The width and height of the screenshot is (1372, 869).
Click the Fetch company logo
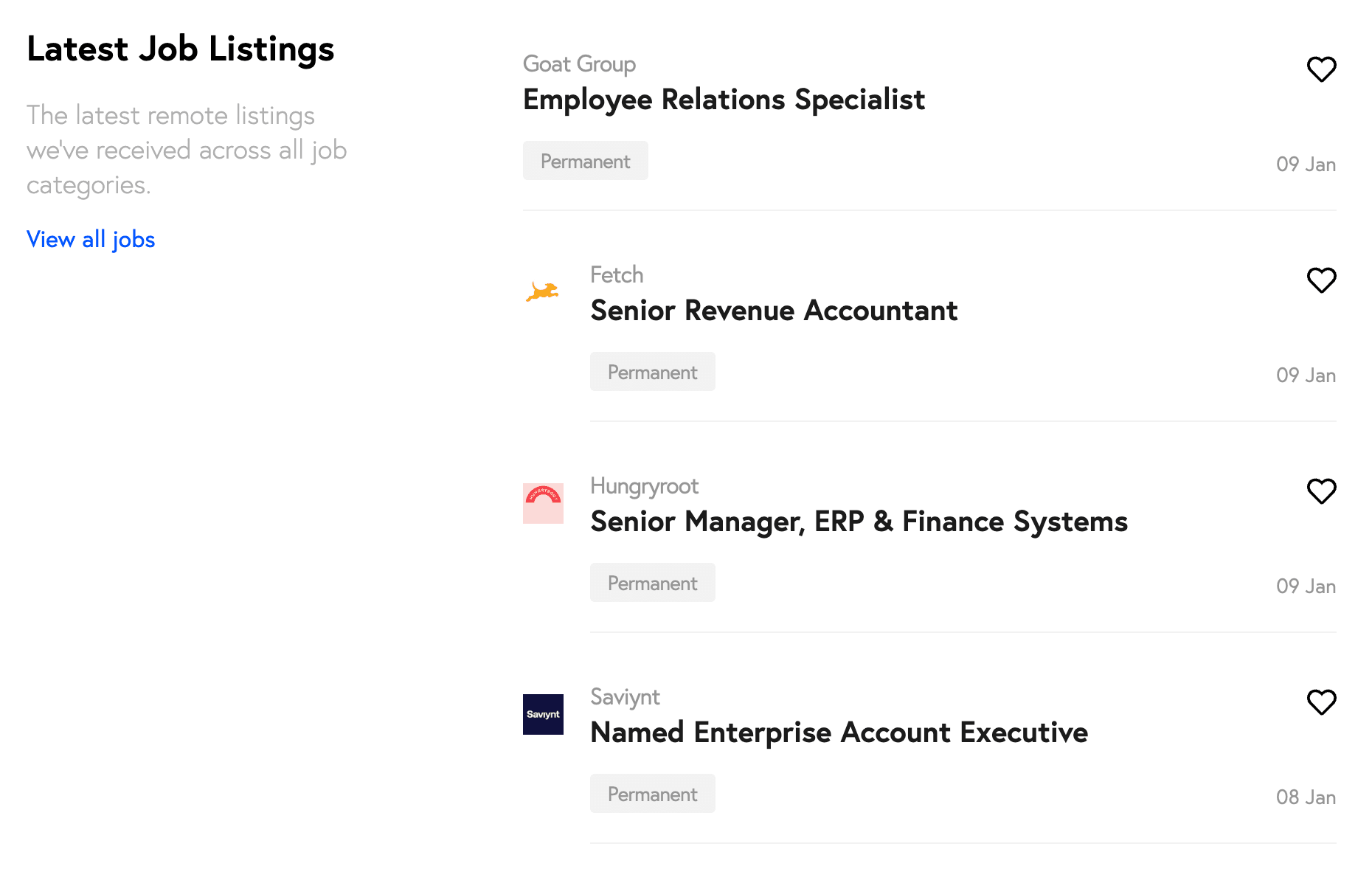(543, 292)
